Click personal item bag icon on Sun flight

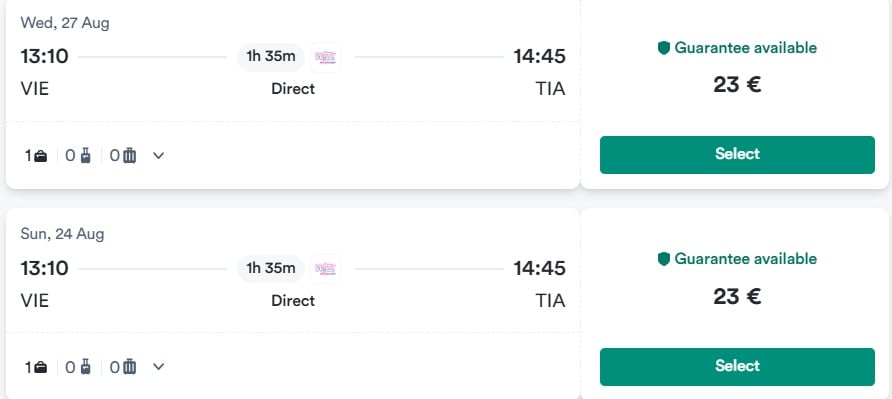pos(41,368)
